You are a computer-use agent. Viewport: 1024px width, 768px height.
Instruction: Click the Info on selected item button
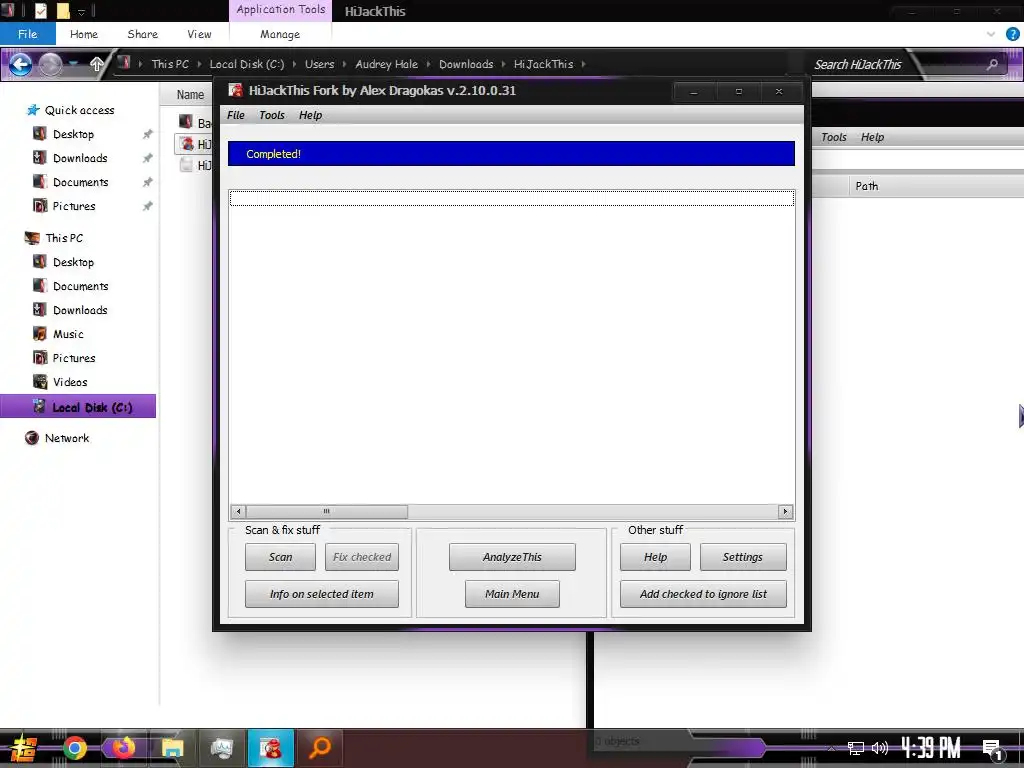(x=322, y=594)
